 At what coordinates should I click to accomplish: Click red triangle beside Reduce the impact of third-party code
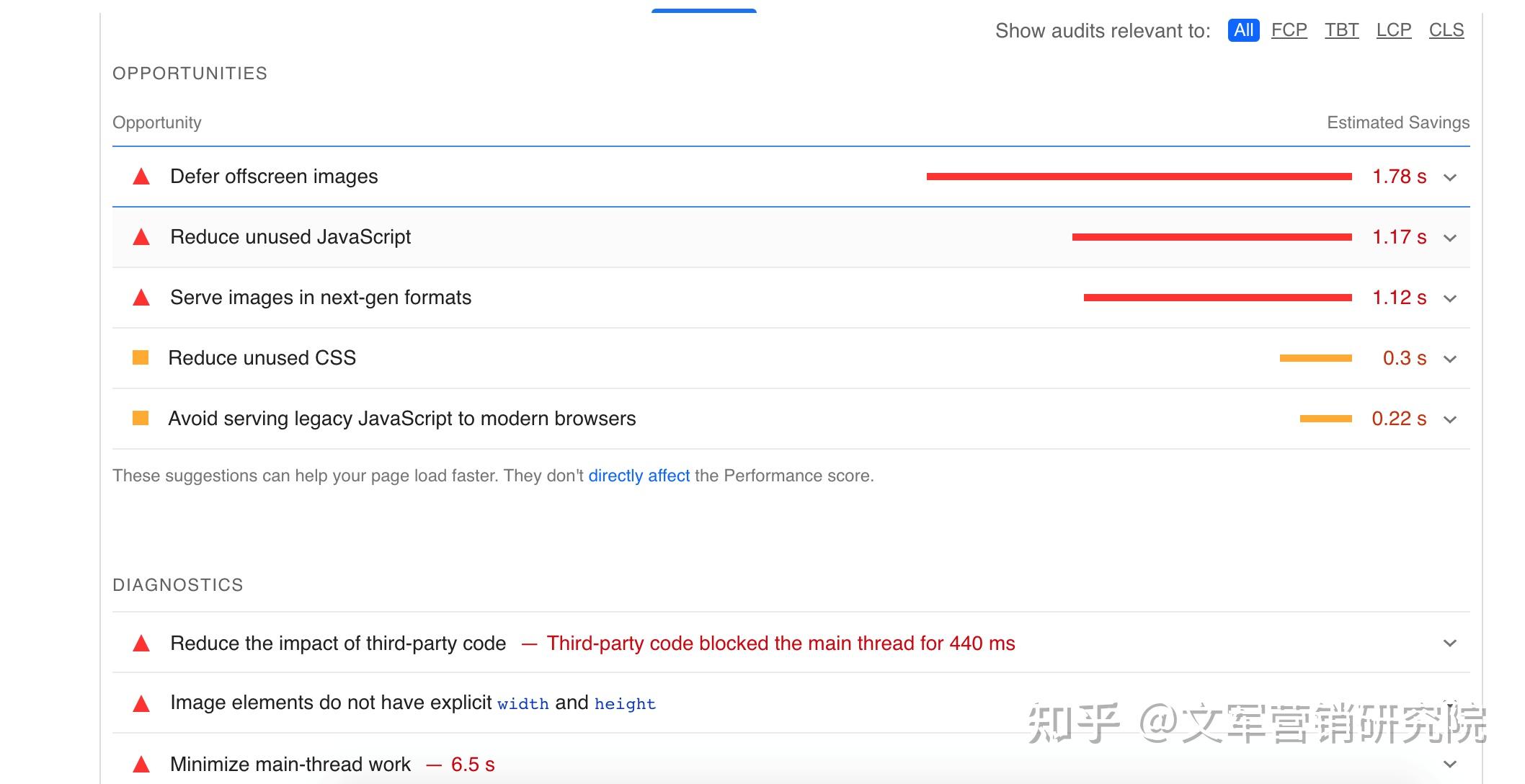point(141,643)
